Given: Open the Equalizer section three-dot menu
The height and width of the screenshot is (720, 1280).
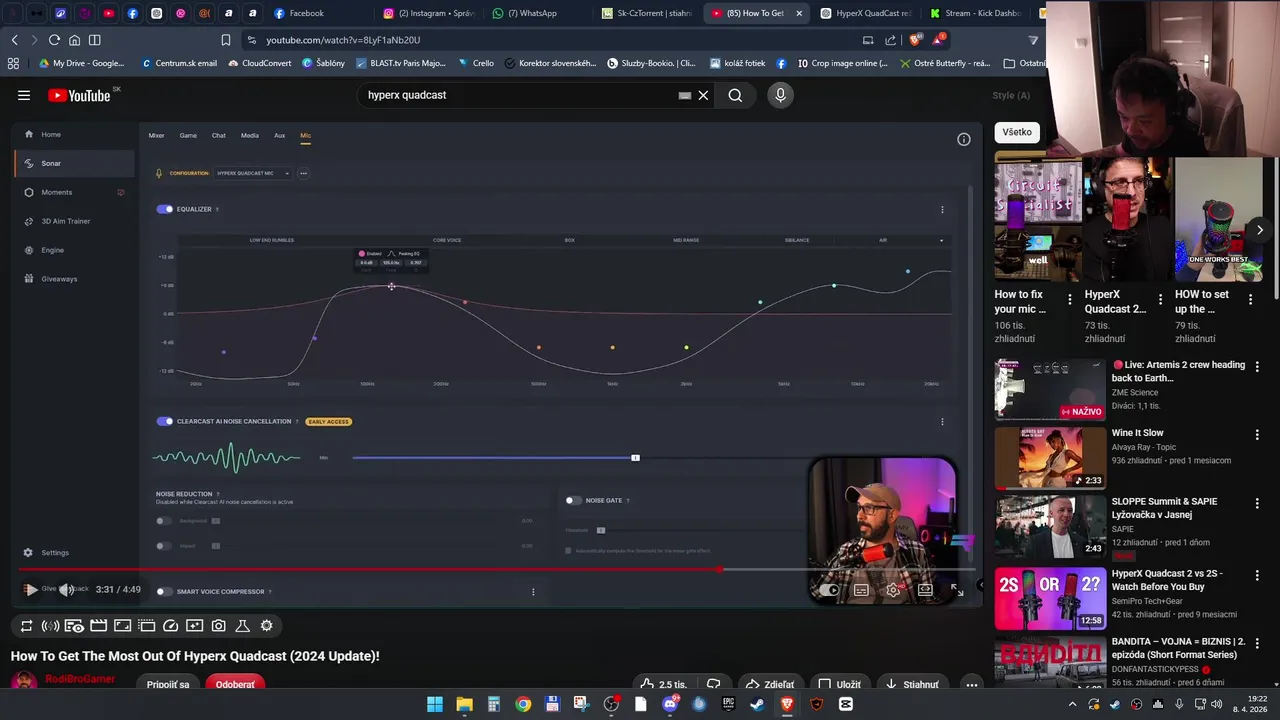Looking at the screenshot, I should [942, 209].
